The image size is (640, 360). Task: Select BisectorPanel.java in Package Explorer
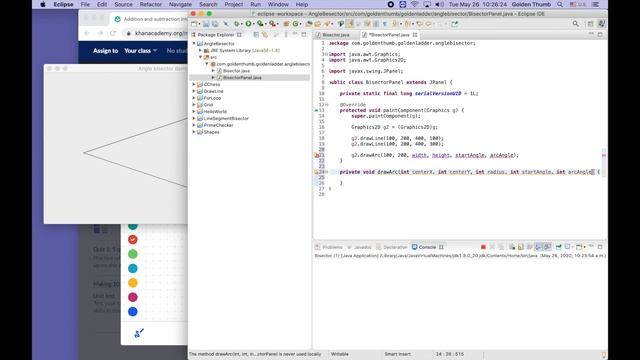pos(242,78)
